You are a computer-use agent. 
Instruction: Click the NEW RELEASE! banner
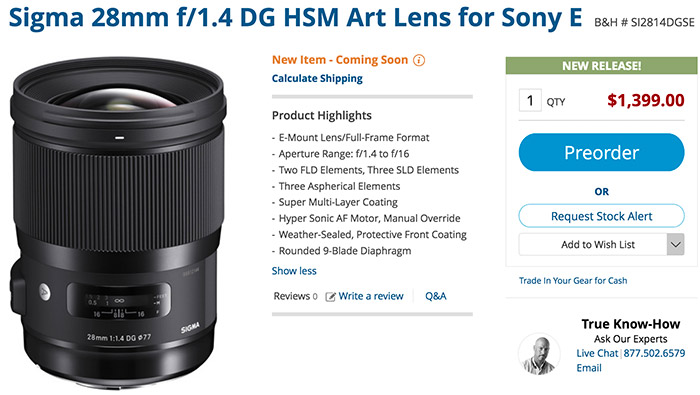pos(601,66)
